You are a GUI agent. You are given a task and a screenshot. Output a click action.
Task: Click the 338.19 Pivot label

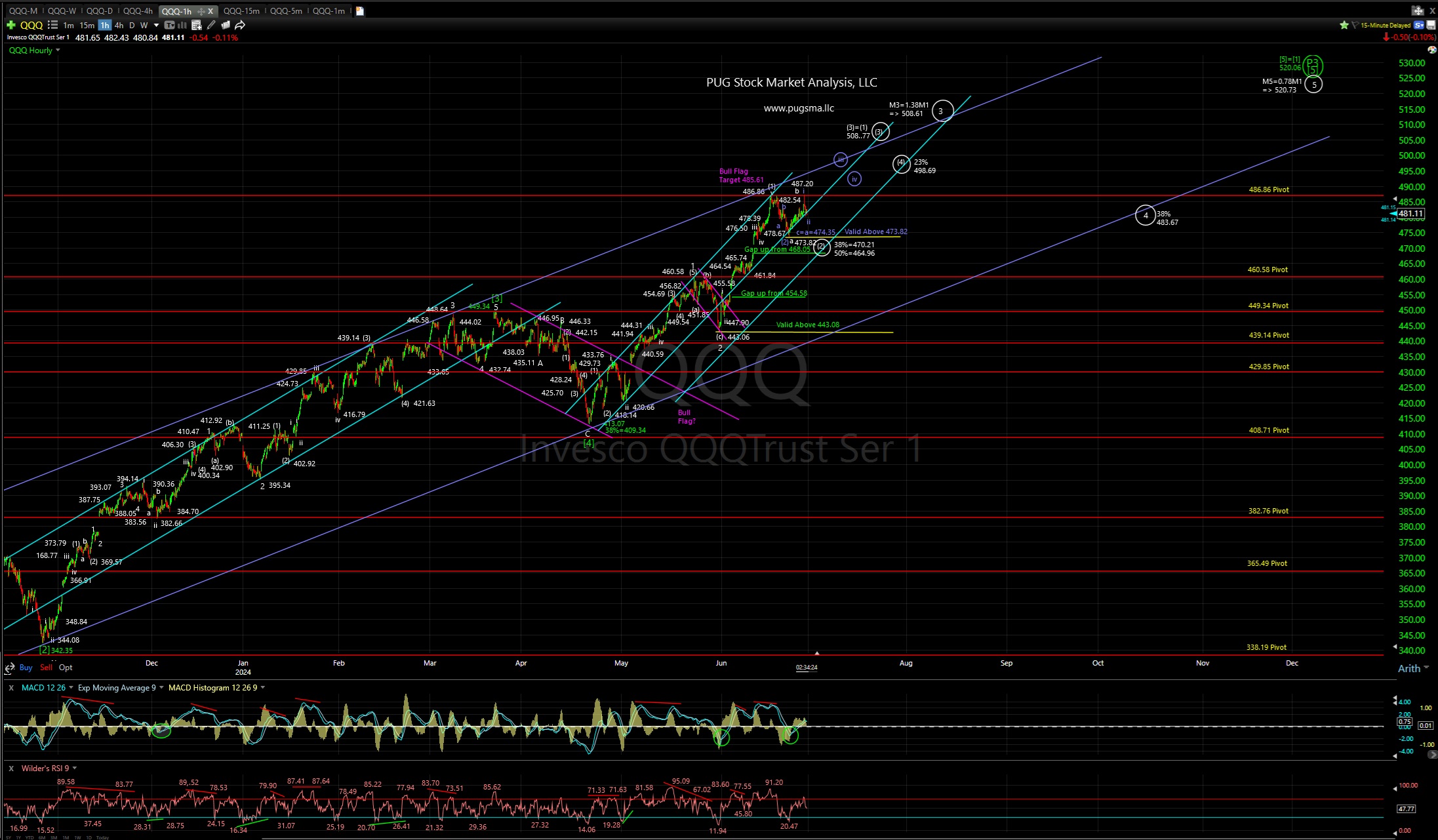pos(1266,647)
